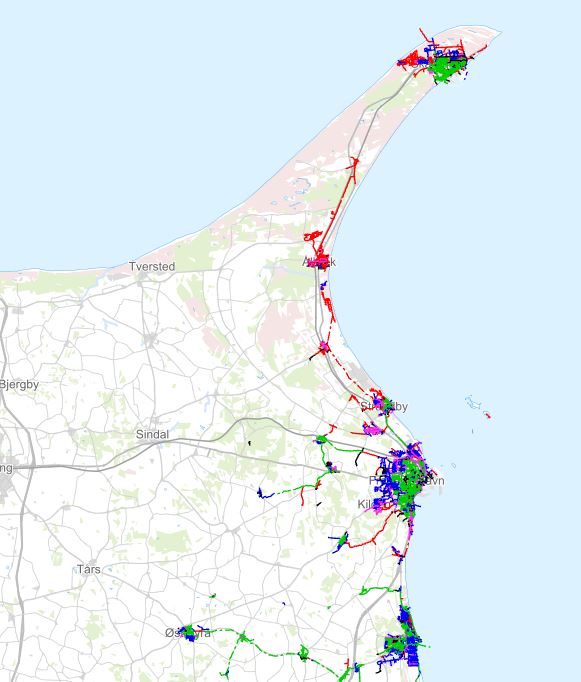Viewport: 581px width, 682px height.
Task: Click the Sindal town label
Action: click(152, 434)
